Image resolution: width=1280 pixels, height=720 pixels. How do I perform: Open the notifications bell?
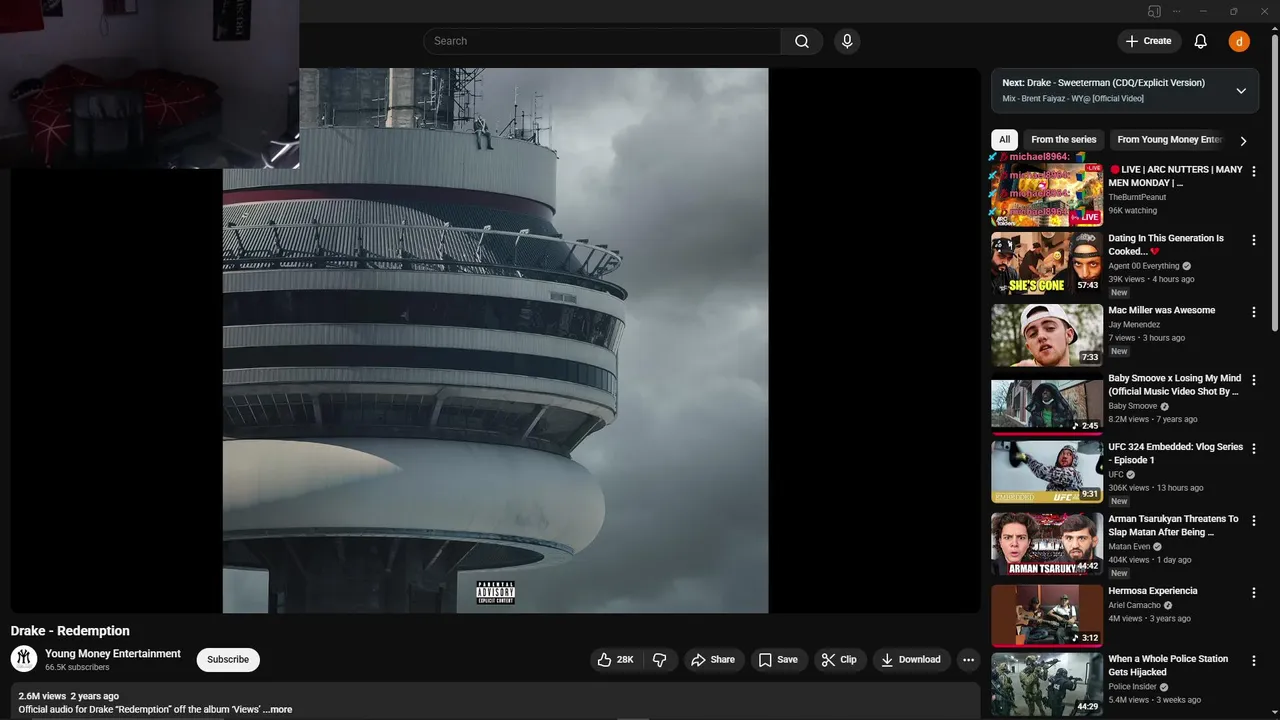coord(1201,41)
